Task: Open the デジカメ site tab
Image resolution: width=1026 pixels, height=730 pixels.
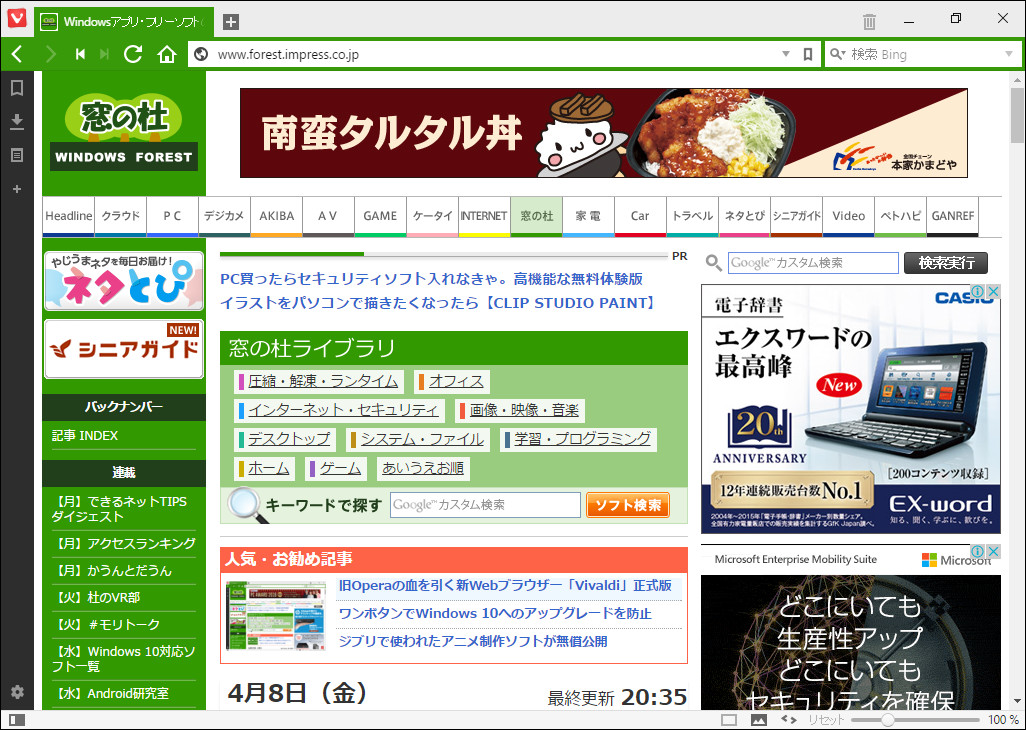Action: (x=224, y=216)
